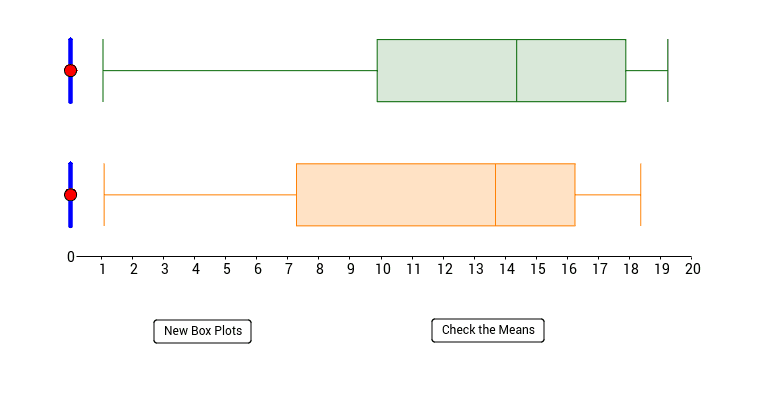The height and width of the screenshot is (399, 762).
Task: Click the long left whisker of the orange plot
Action: pyautogui.click(x=200, y=195)
